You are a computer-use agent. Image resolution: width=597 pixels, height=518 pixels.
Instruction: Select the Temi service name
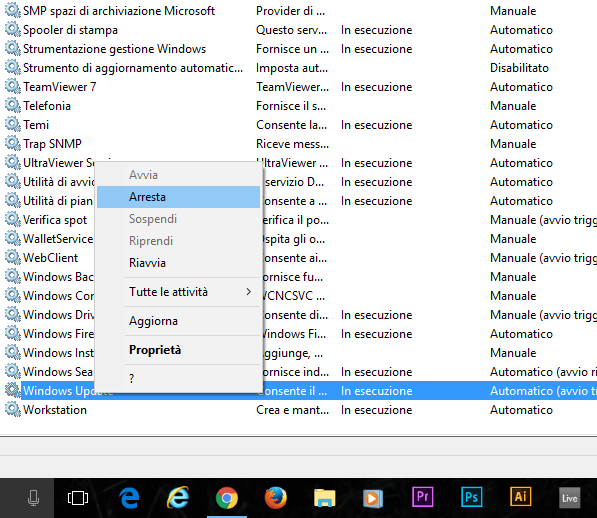point(36,125)
